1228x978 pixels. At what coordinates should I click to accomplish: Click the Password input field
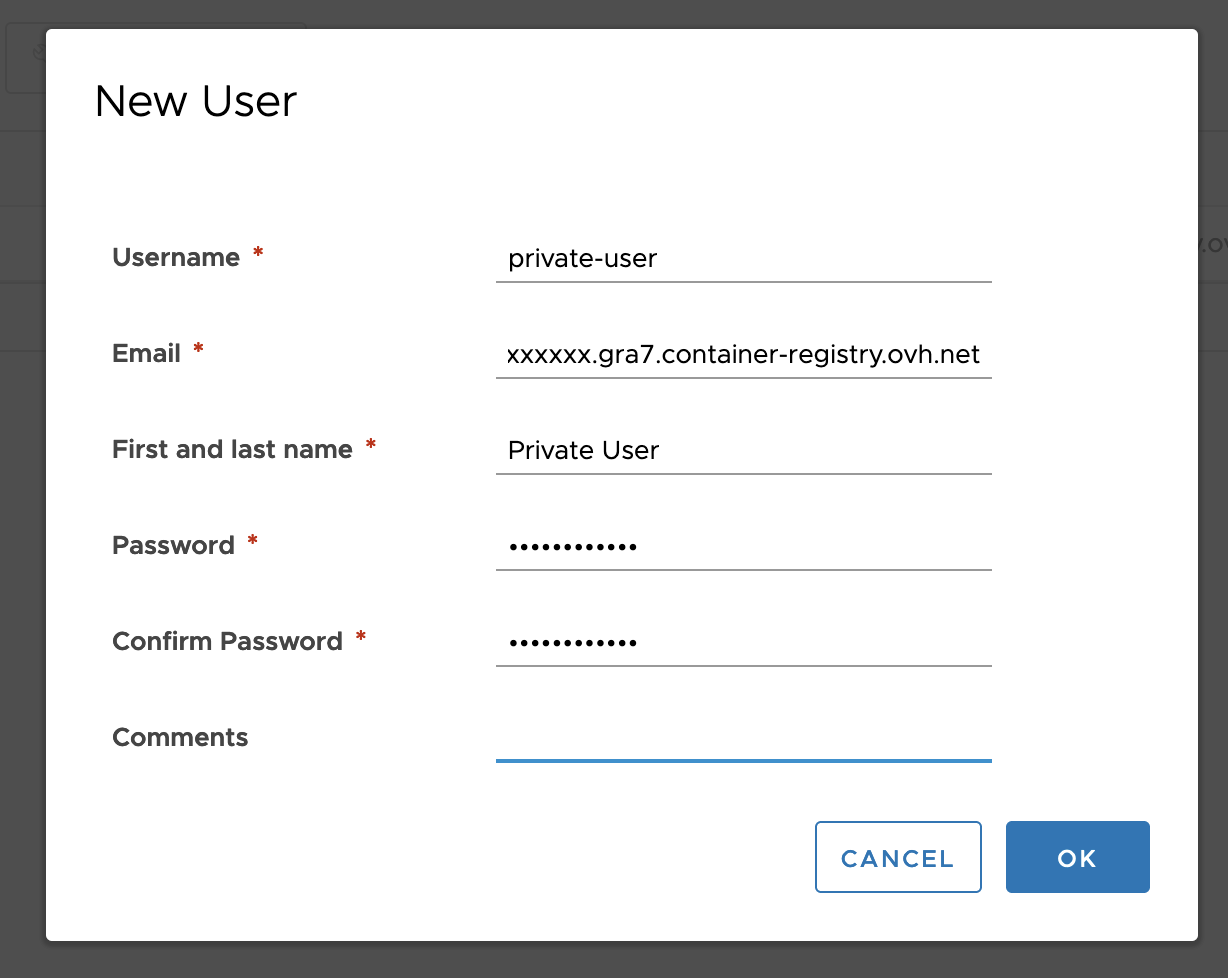pos(744,547)
